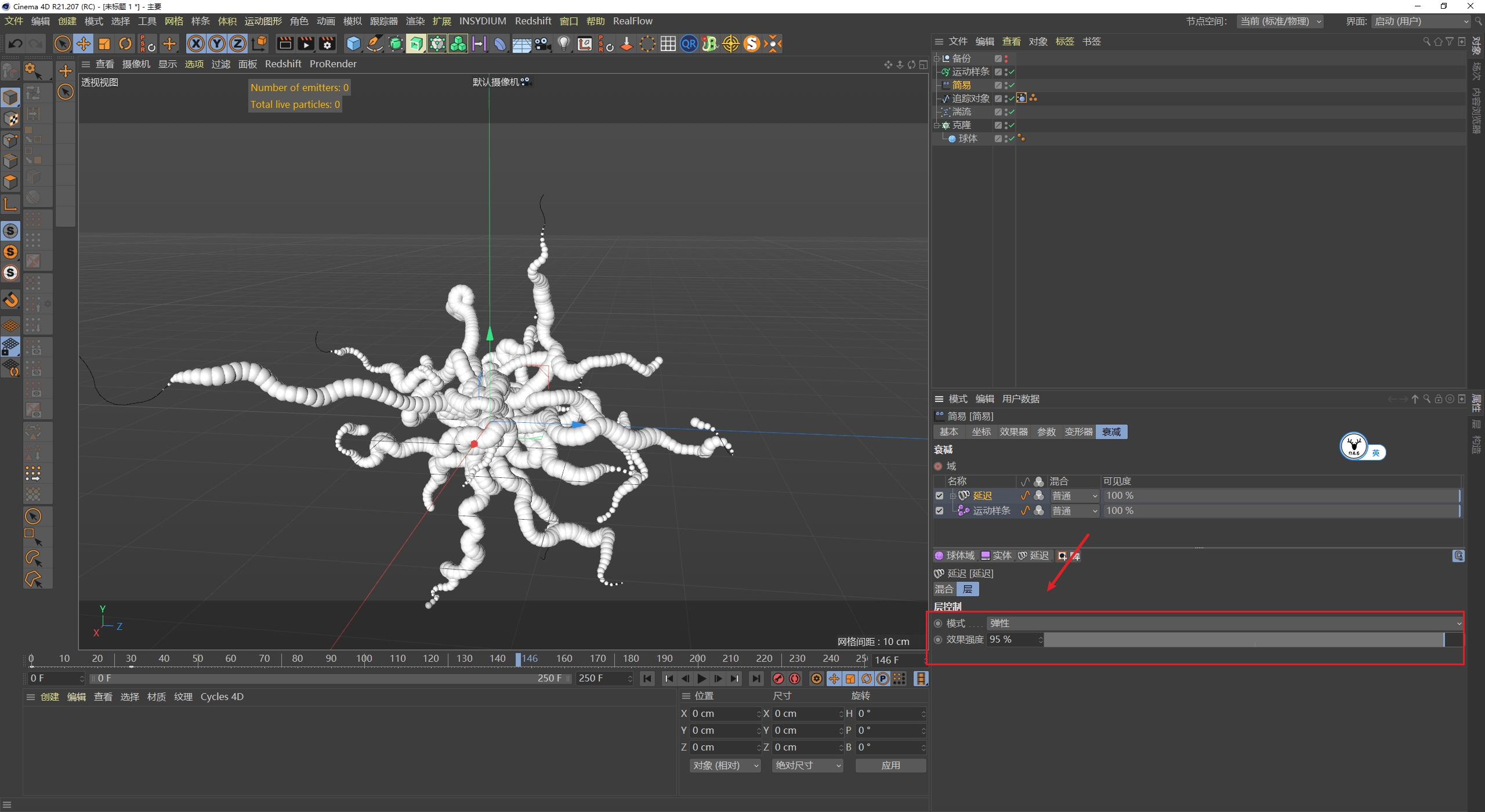This screenshot has width=1485, height=812.
Task: Click the 应用 button in coordinates panel
Action: [x=890, y=765]
